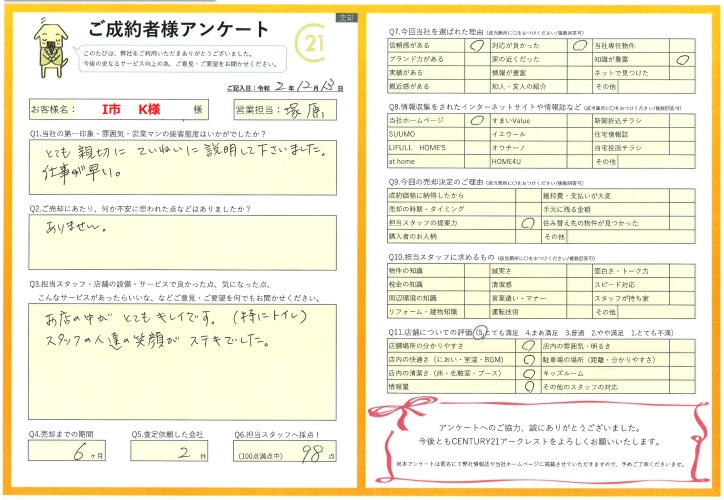Toggle the 知識が豊富 checkbox in Q7
724x500 pixels.
coord(682,58)
